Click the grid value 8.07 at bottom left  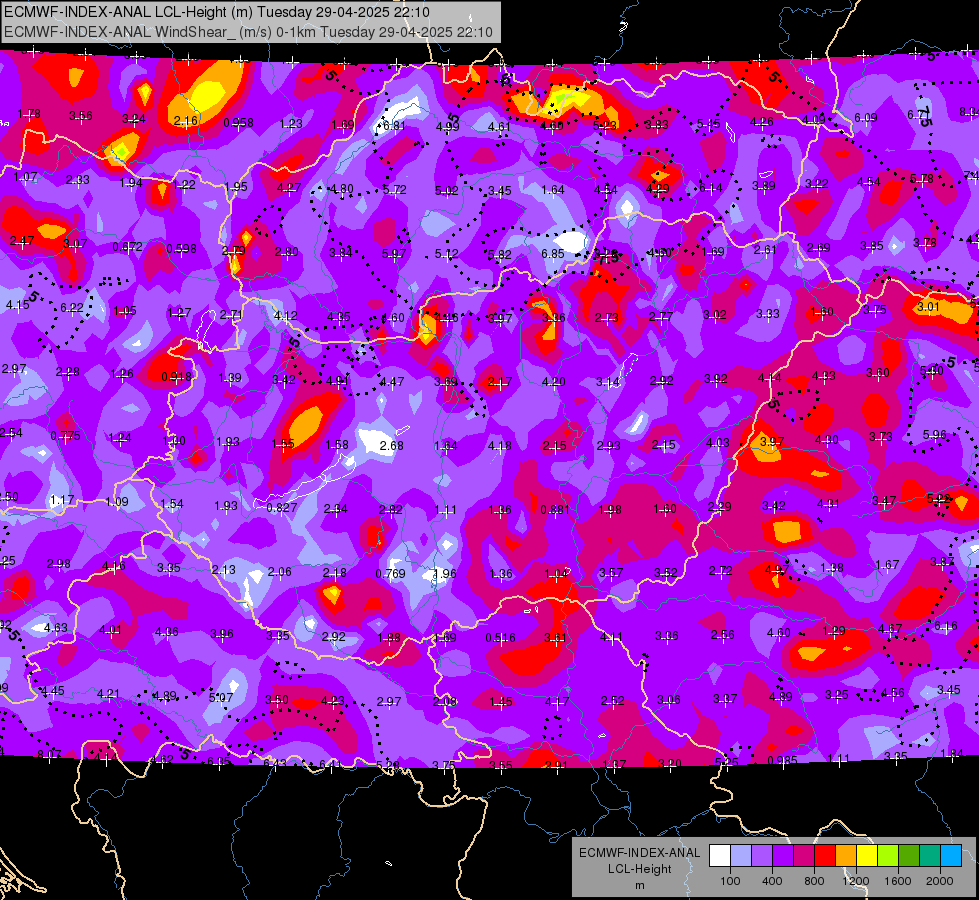[x=49, y=754]
